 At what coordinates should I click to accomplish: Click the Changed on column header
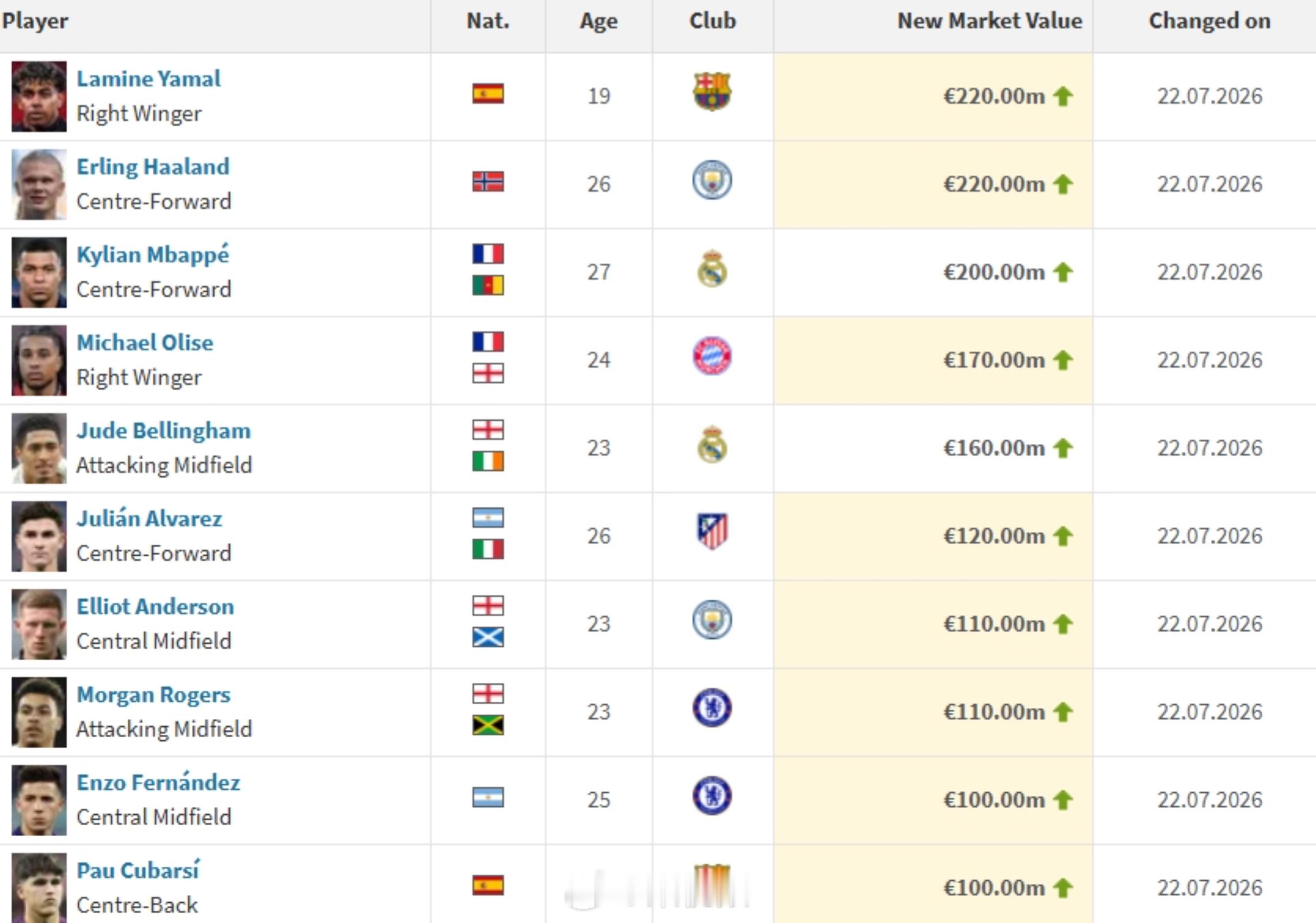[1210, 21]
